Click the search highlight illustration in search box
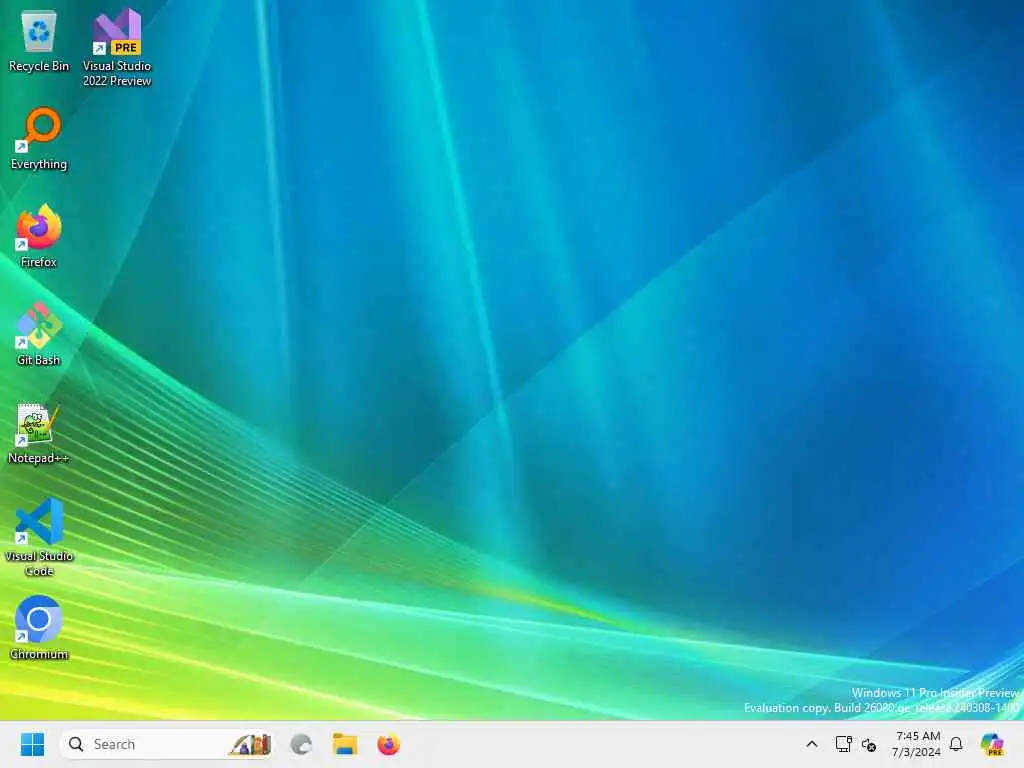The width and height of the screenshot is (1024, 768). pos(249,744)
